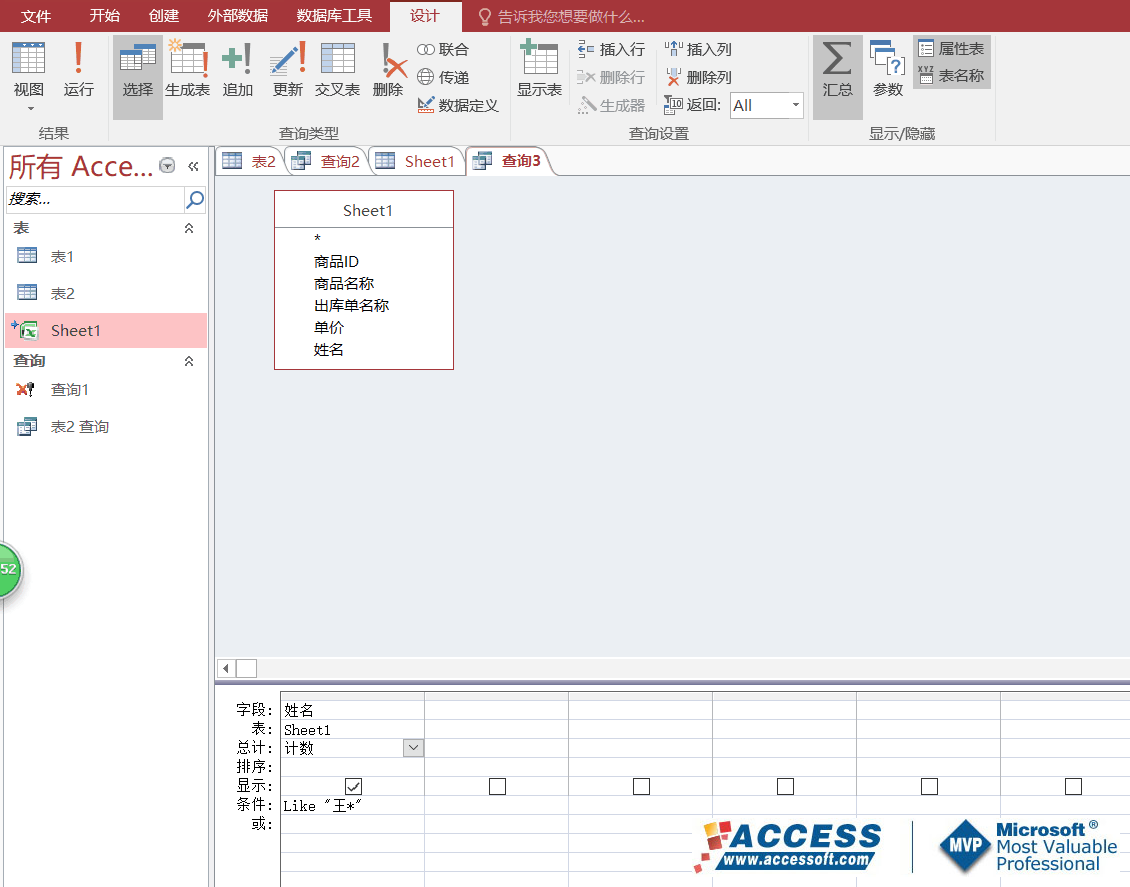Open the Parameters (参数) dialog icon
This screenshot has width=1130, height=887.
(887, 70)
